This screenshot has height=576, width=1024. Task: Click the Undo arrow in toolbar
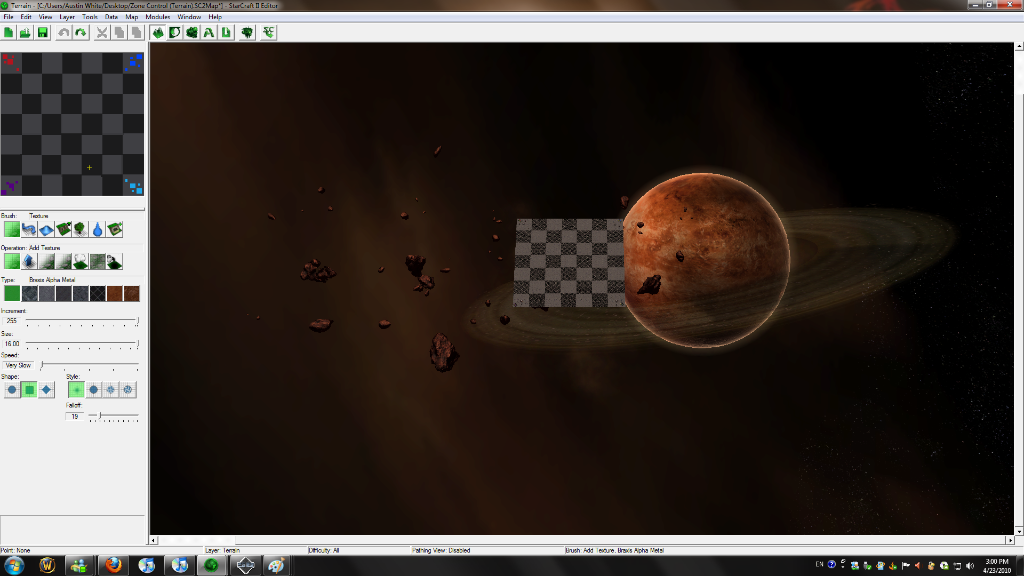point(63,33)
